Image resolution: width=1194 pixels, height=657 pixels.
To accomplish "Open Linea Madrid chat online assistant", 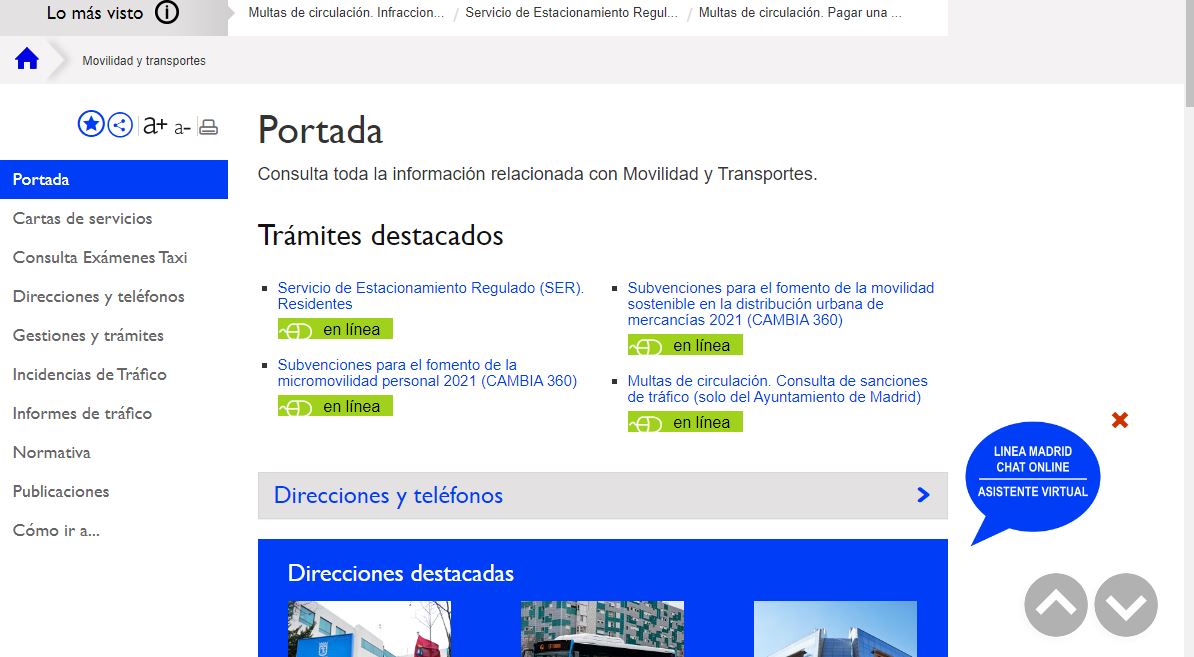I will coord(1032,473).
